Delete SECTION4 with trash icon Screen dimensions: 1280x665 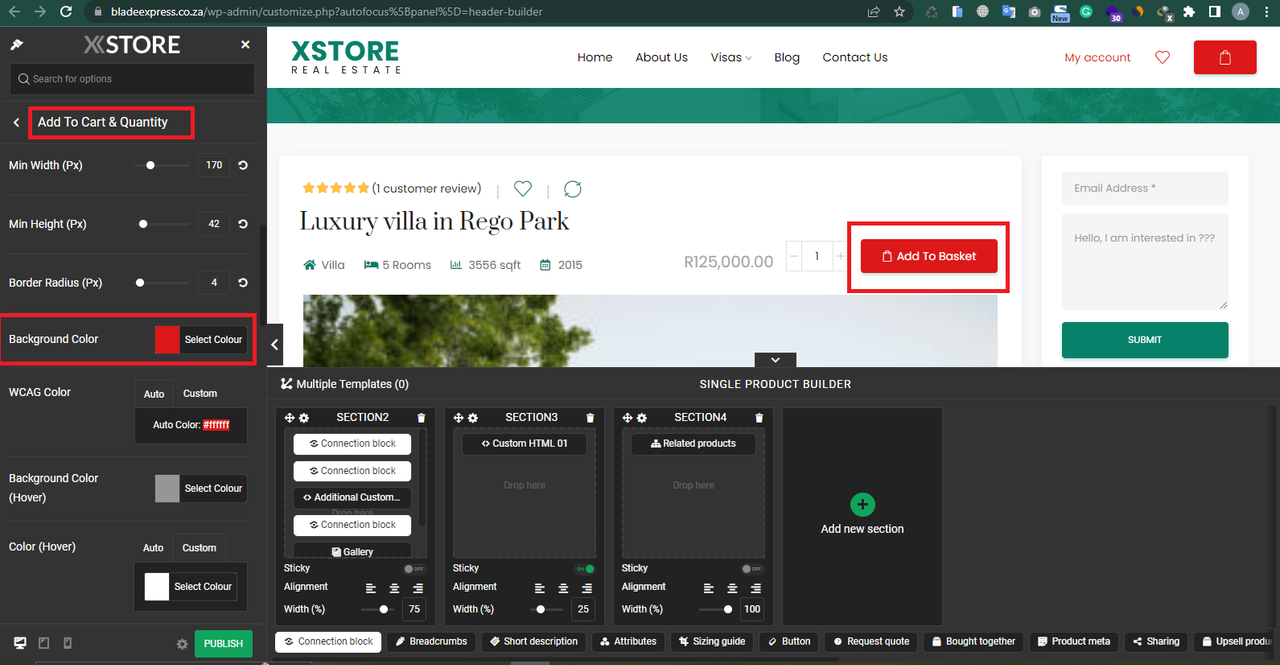759,418
